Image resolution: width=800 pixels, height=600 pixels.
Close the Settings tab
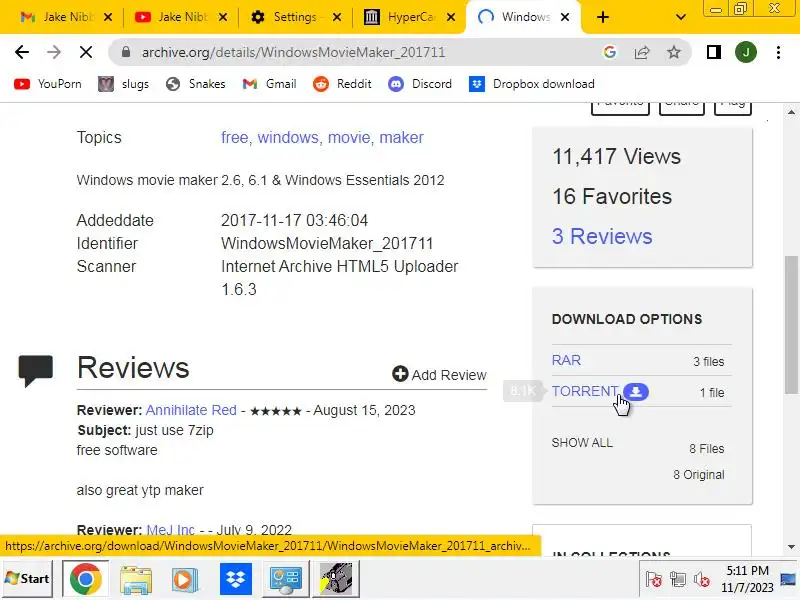point(337,17)
